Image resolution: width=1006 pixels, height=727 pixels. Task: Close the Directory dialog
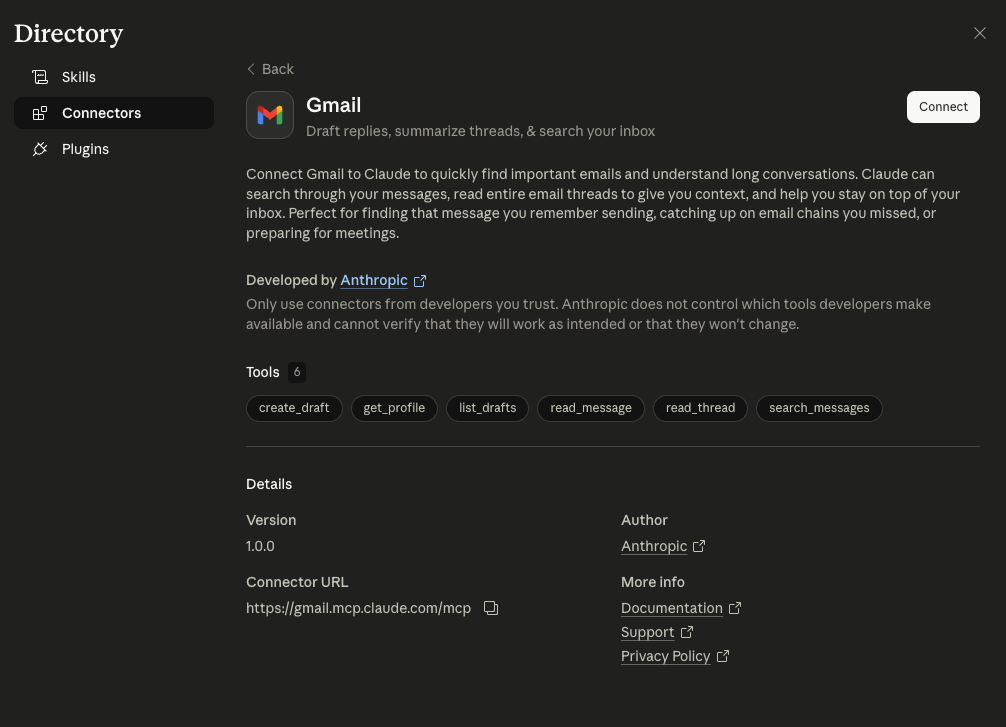click(x=980, y=33)
